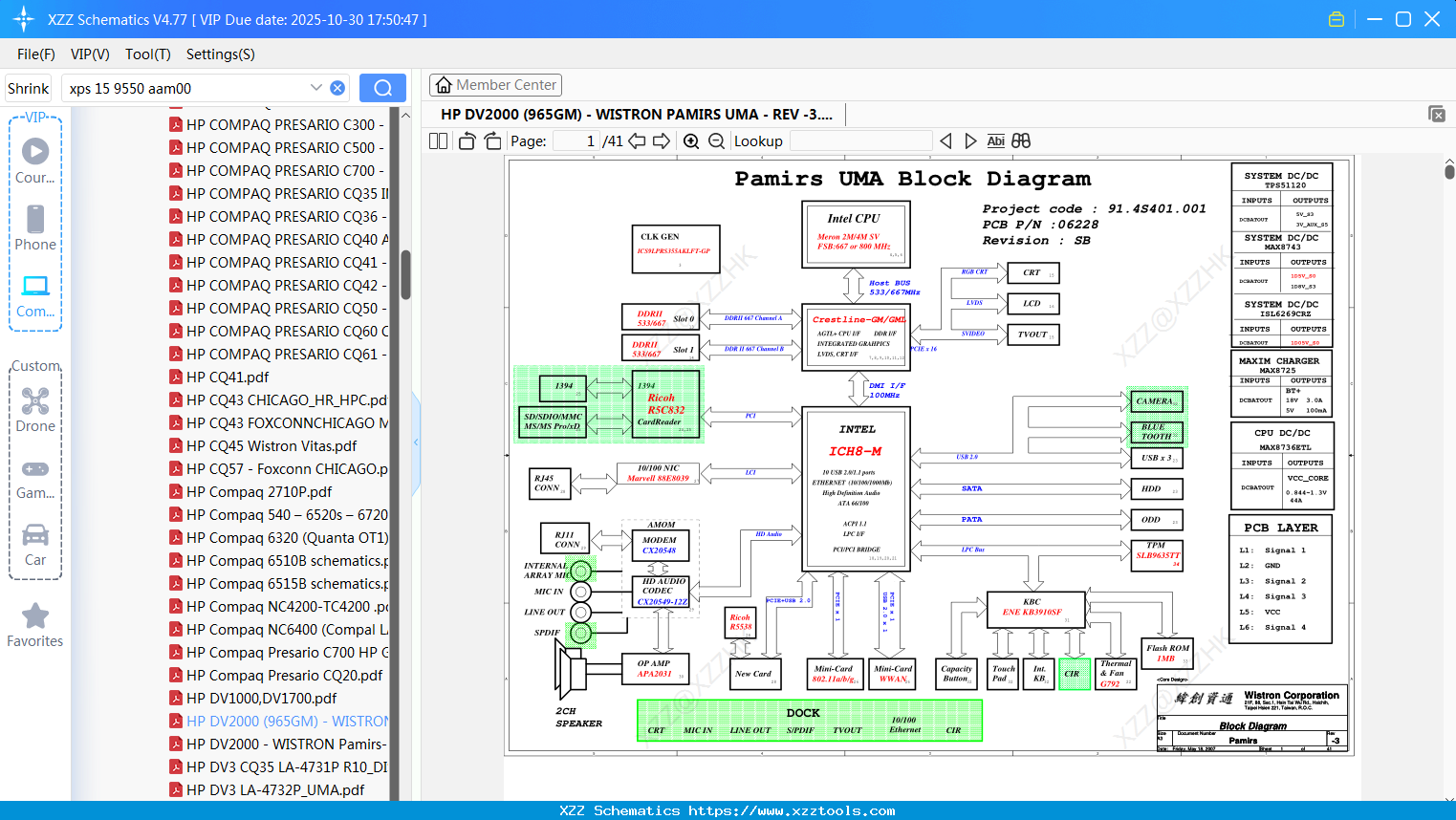The height and width of the screenshot is (820, 1456).
Task: Open the File(F) menu
Action: click(36, 54)
